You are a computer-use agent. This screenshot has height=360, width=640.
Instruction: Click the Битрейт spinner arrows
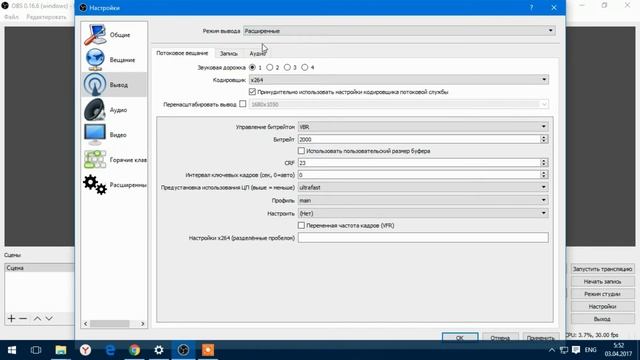[x=544, y=139]
